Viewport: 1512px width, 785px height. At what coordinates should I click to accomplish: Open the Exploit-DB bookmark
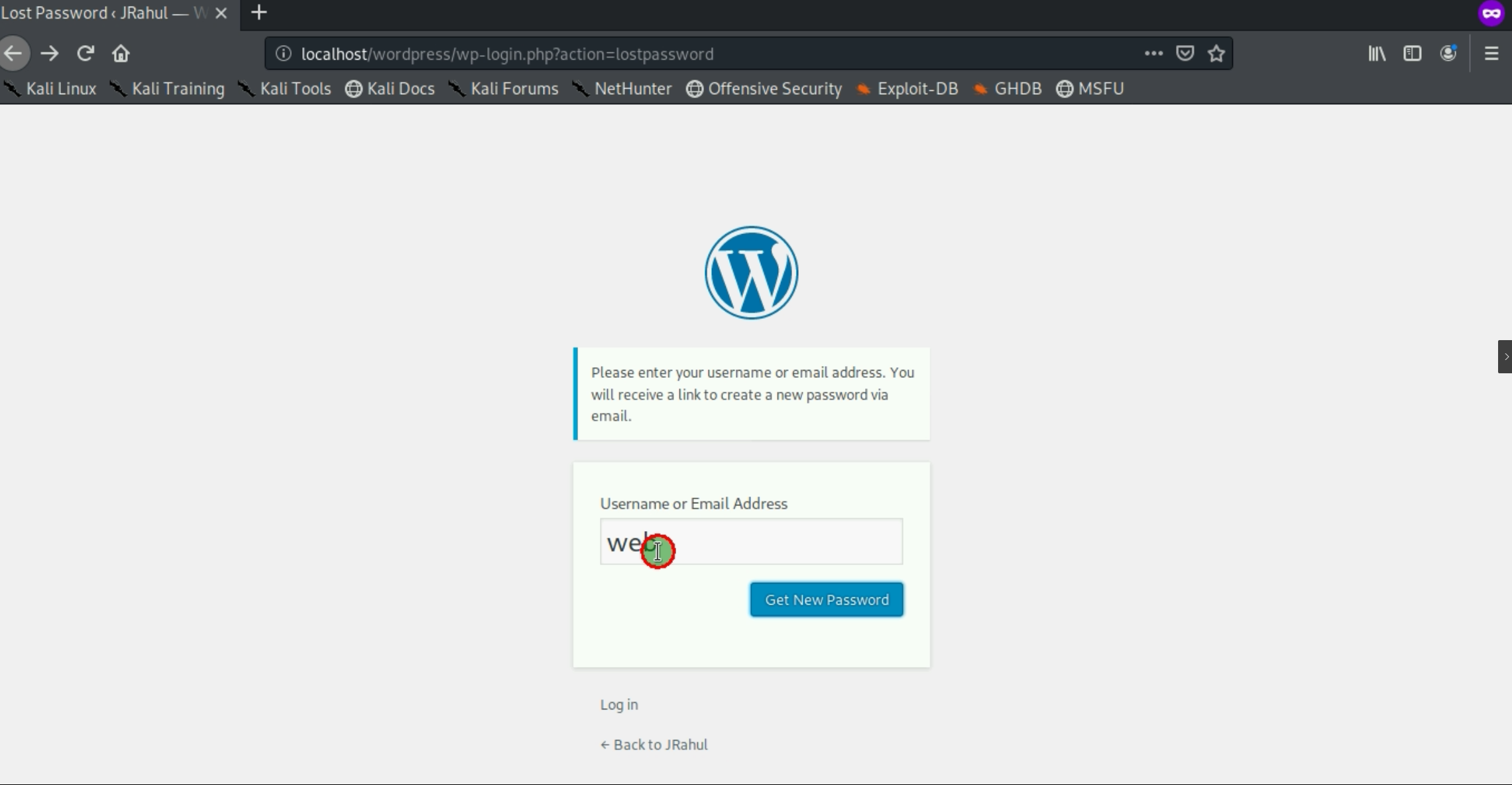908,89
